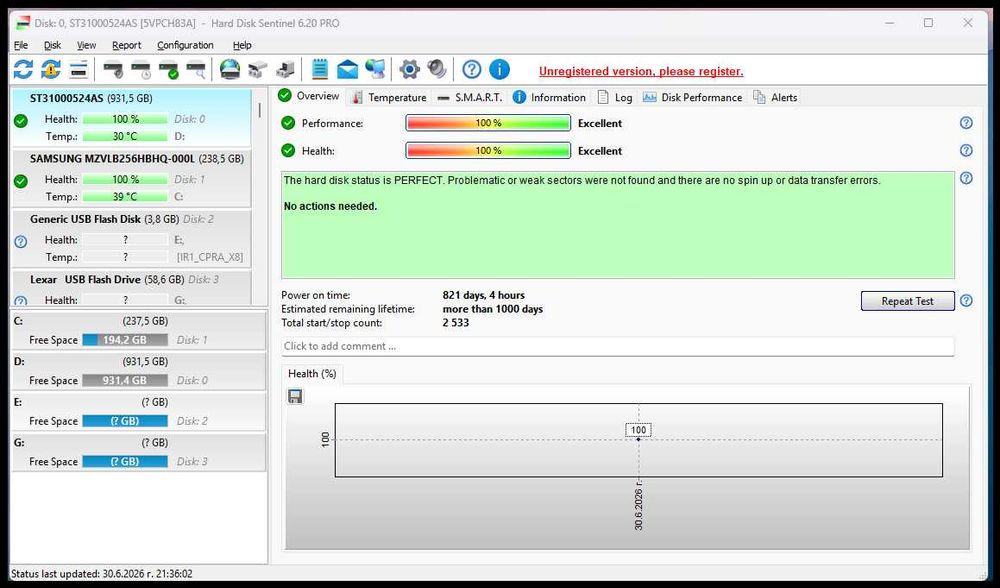Save the health graph via floppy icon
1000x588 pixels.
(x=295, y=397)
